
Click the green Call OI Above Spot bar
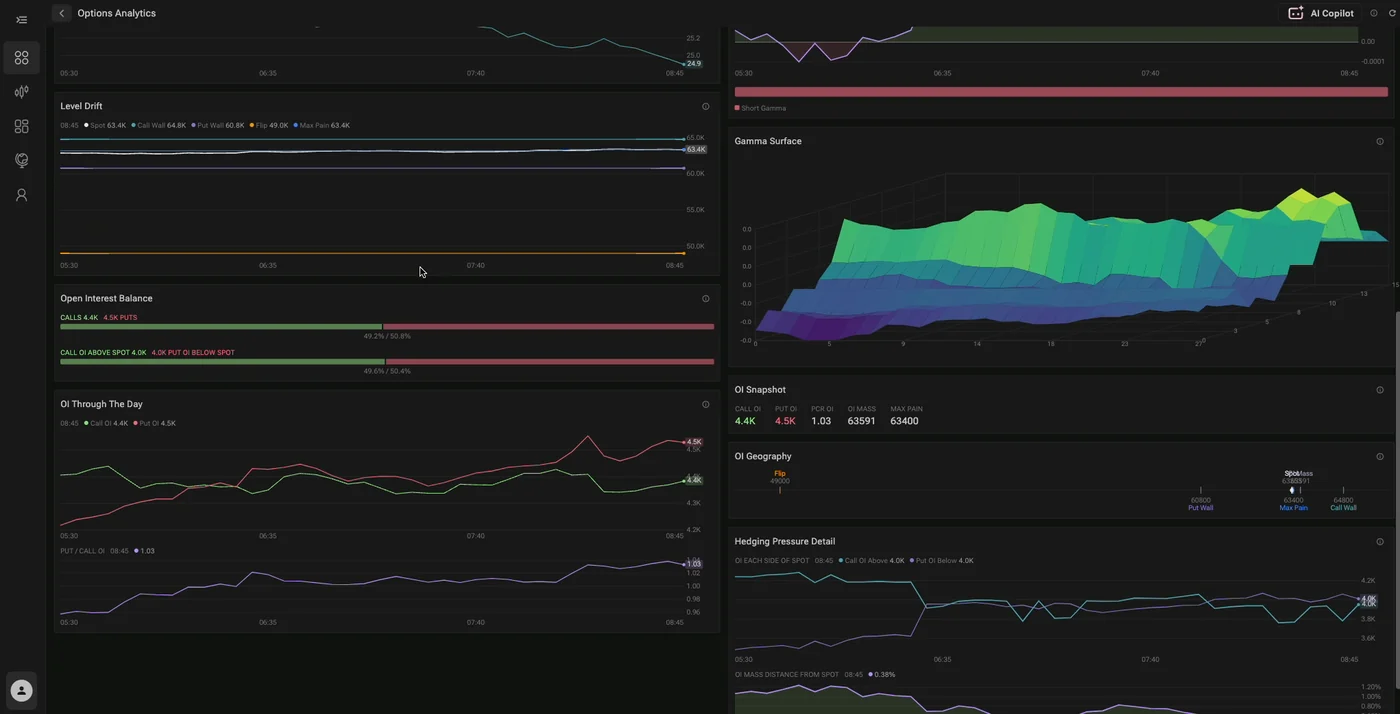[x=222, y=361]
